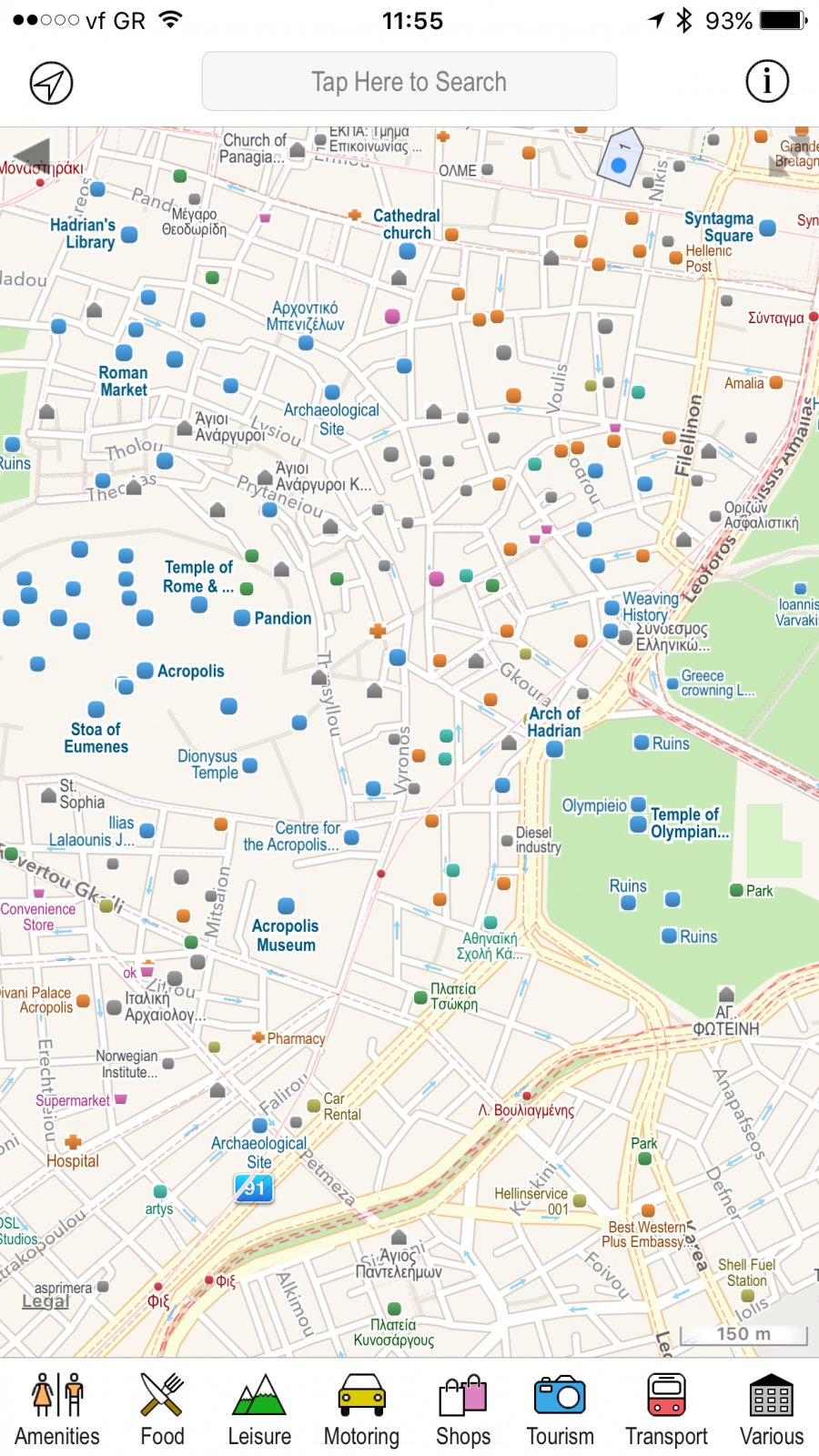Tap the Legal link
819x1456 pixels.
[x=45, y=1300]
